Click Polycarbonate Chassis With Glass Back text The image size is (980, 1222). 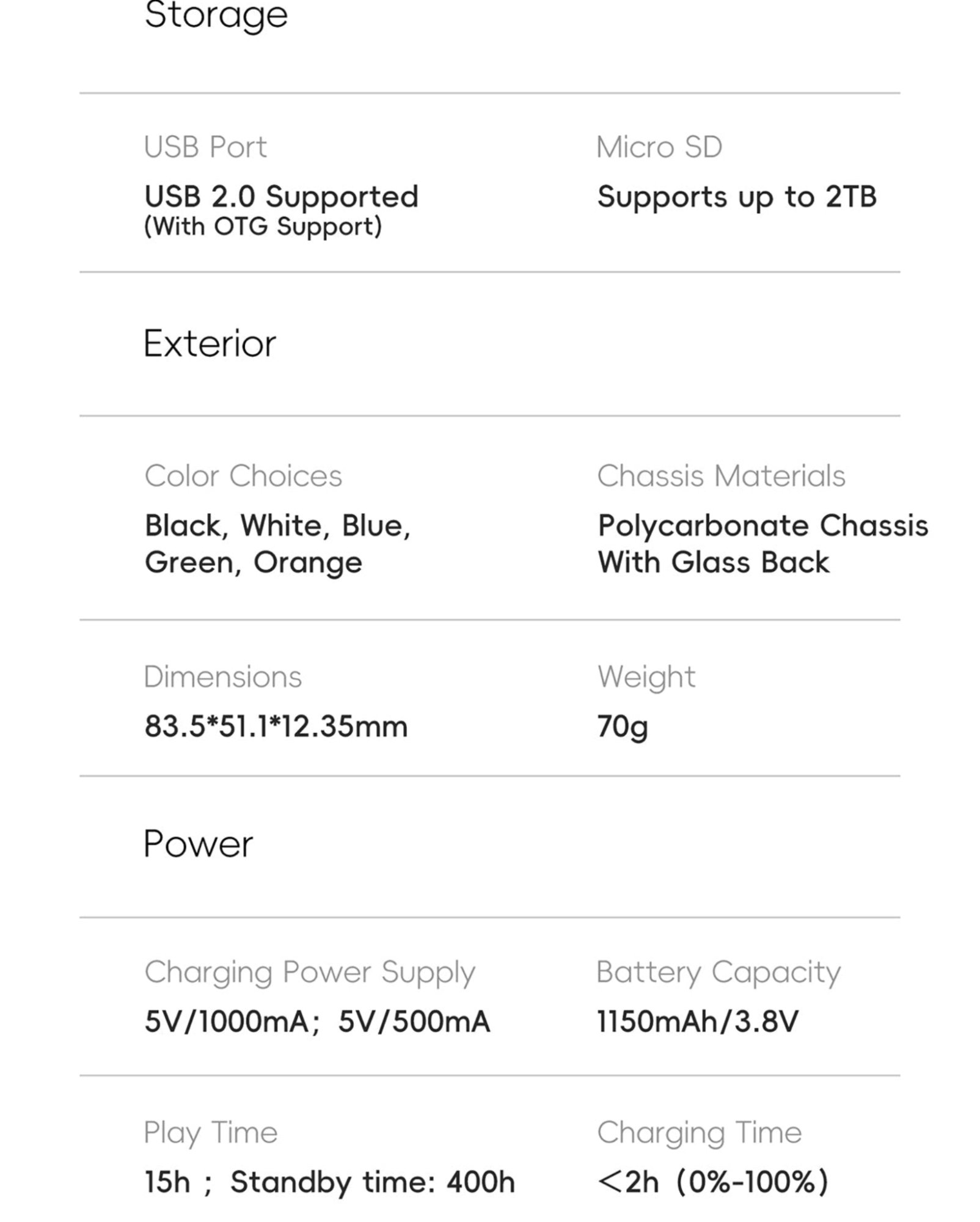tap(762, 544)
